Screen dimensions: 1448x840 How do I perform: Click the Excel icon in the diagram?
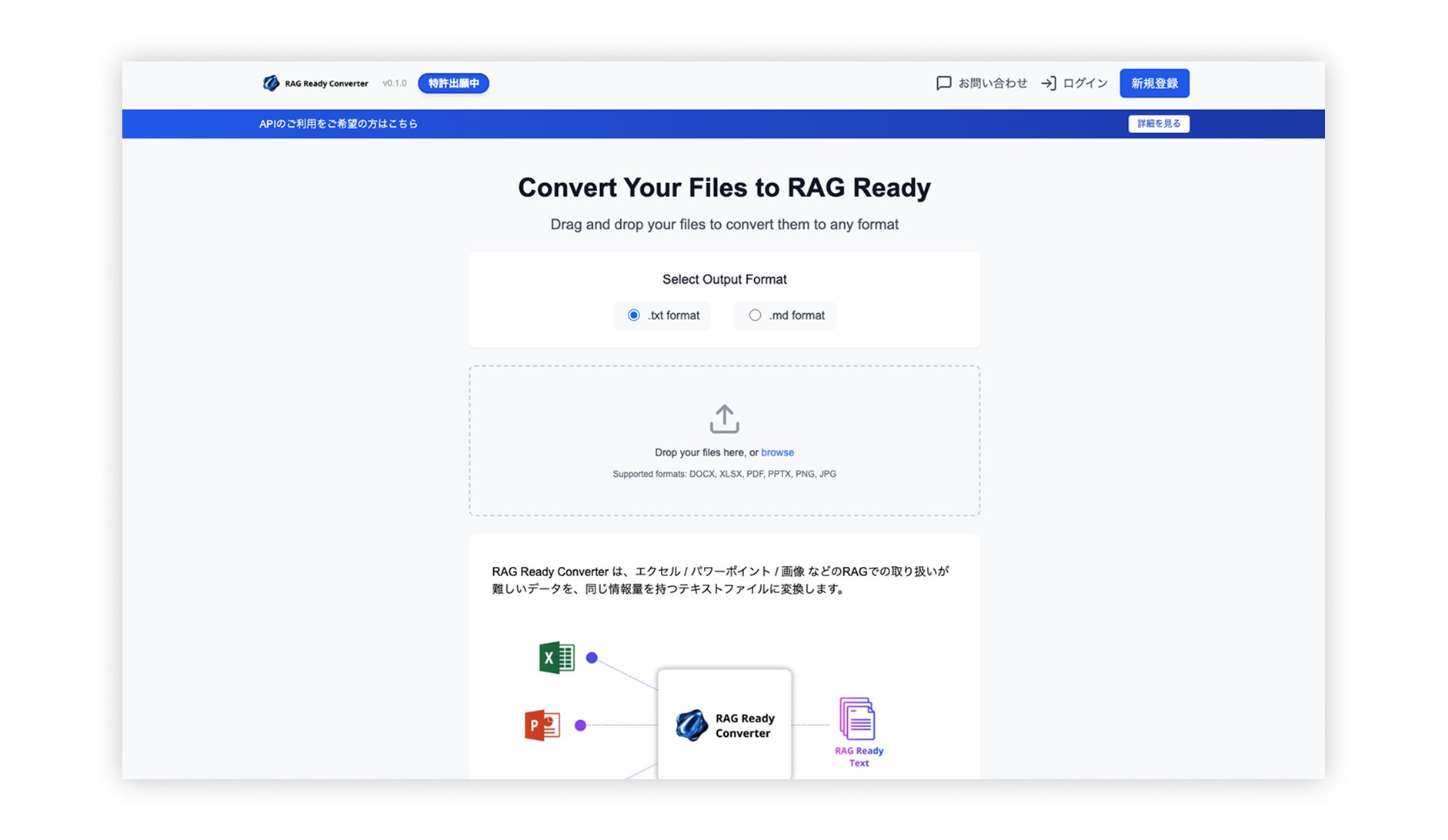point(557,658)
